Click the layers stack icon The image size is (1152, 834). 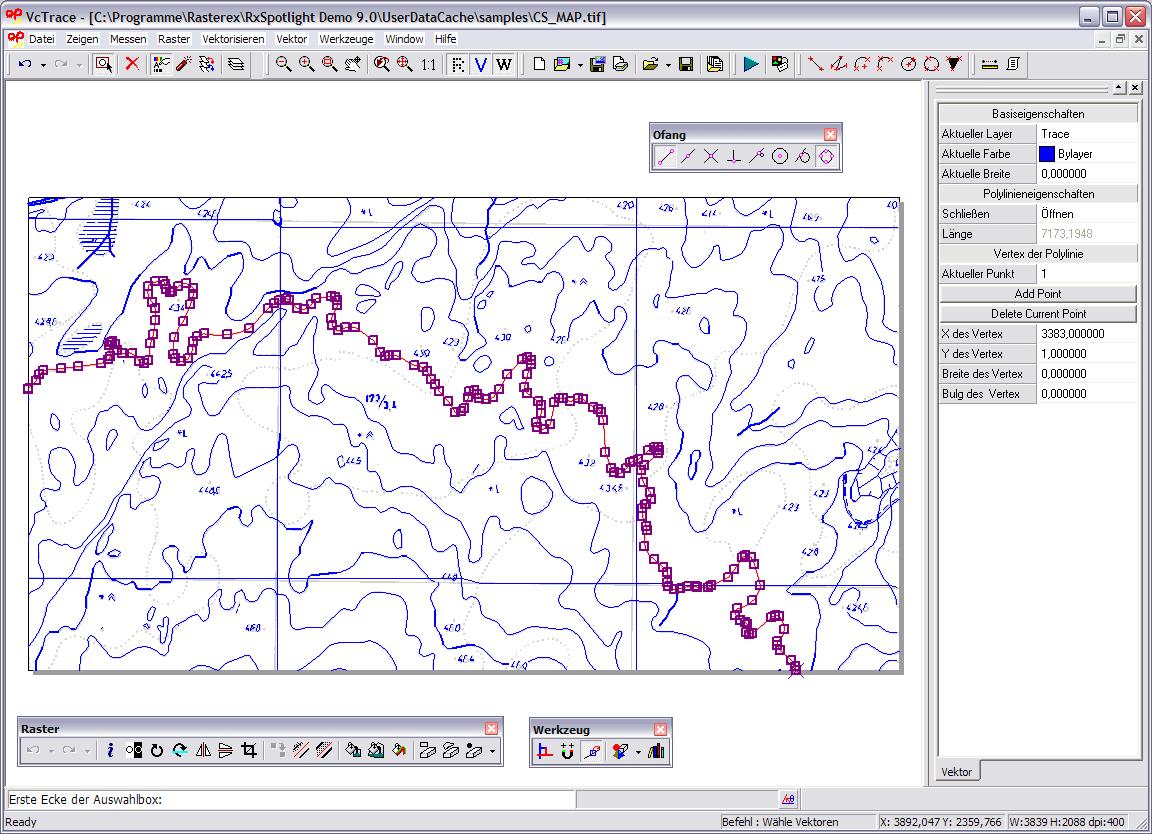[235, 64]
